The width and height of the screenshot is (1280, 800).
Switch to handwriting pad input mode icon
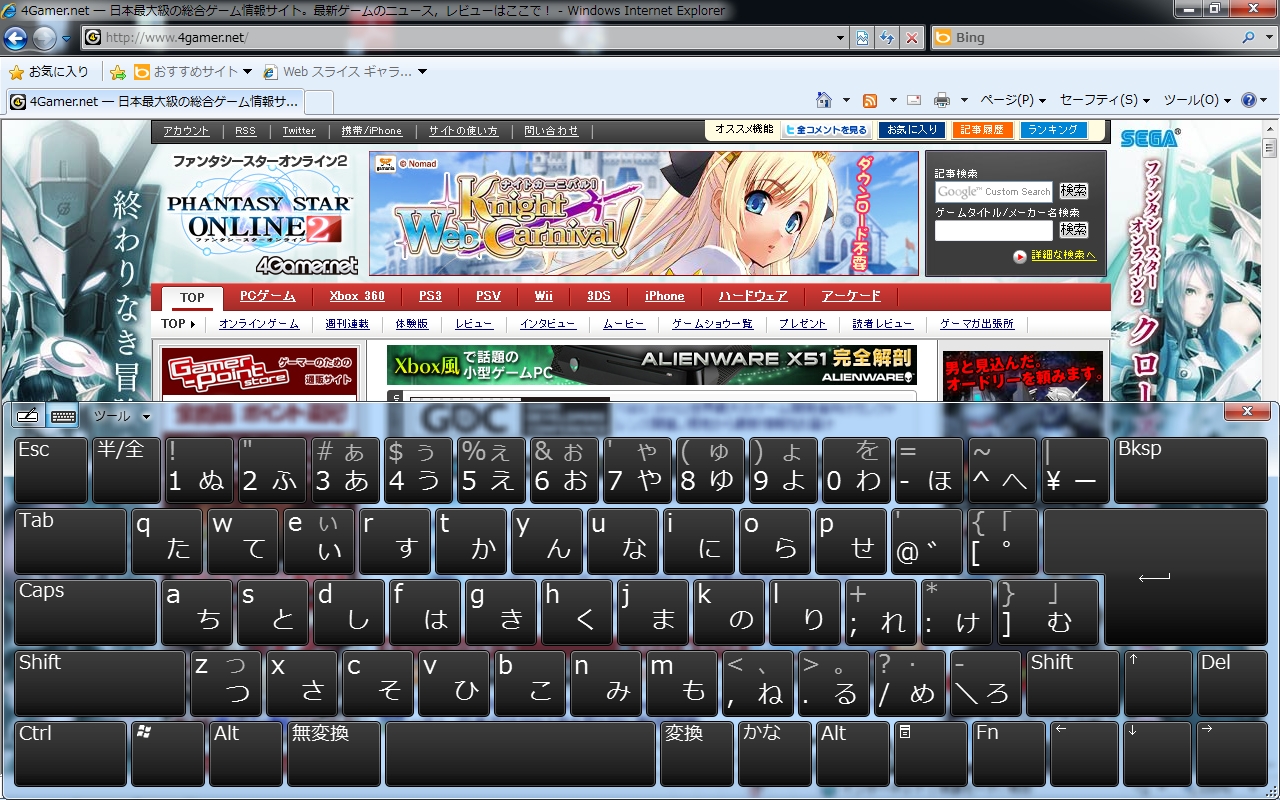pos(28,415)
